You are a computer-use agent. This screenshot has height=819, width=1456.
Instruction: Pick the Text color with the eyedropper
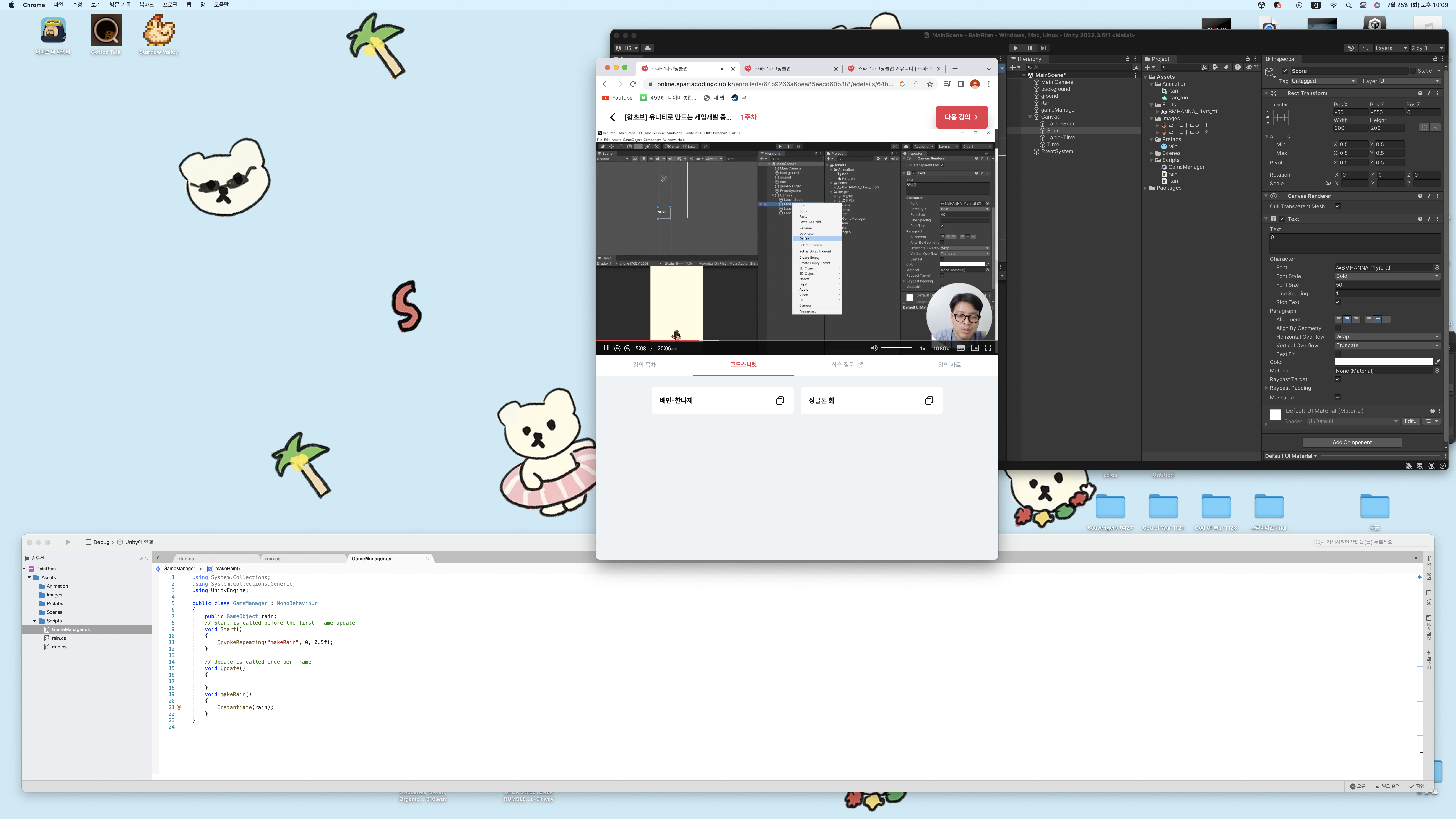(x=1437, y=362)
